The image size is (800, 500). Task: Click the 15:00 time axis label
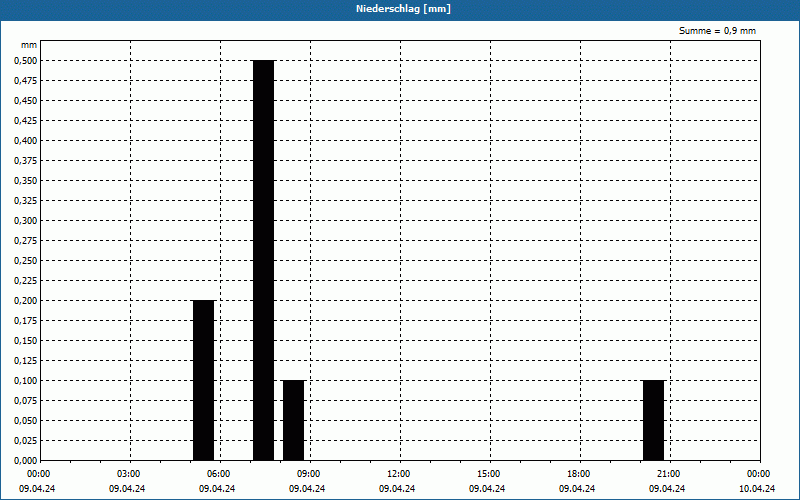point(489,474)
